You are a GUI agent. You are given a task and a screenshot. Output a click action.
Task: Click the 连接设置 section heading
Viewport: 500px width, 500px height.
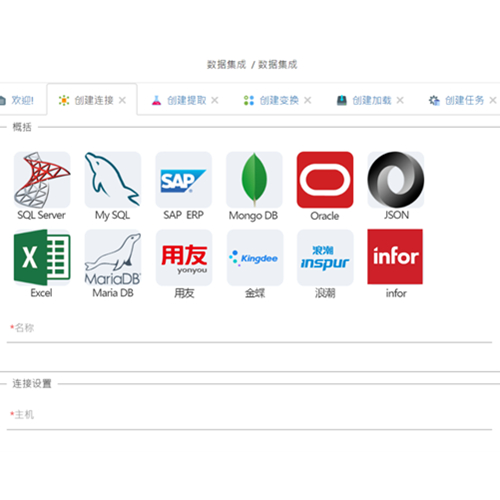[32, 384]
